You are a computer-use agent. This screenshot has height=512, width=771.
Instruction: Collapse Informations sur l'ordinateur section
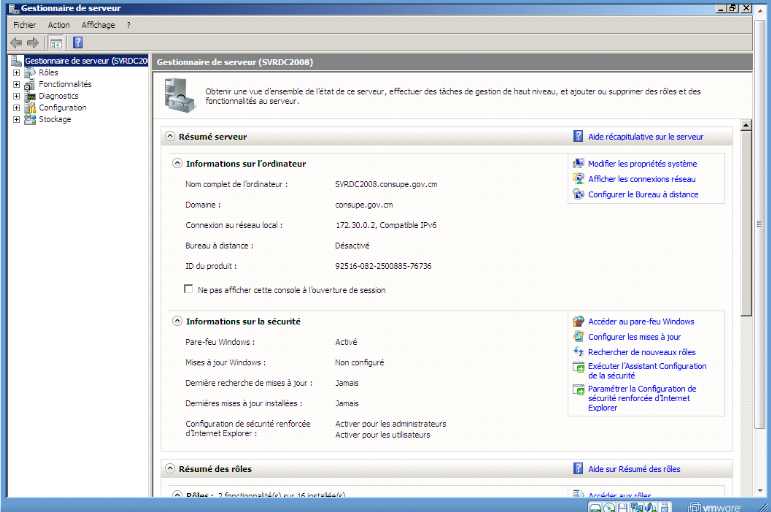click(177, 163)
